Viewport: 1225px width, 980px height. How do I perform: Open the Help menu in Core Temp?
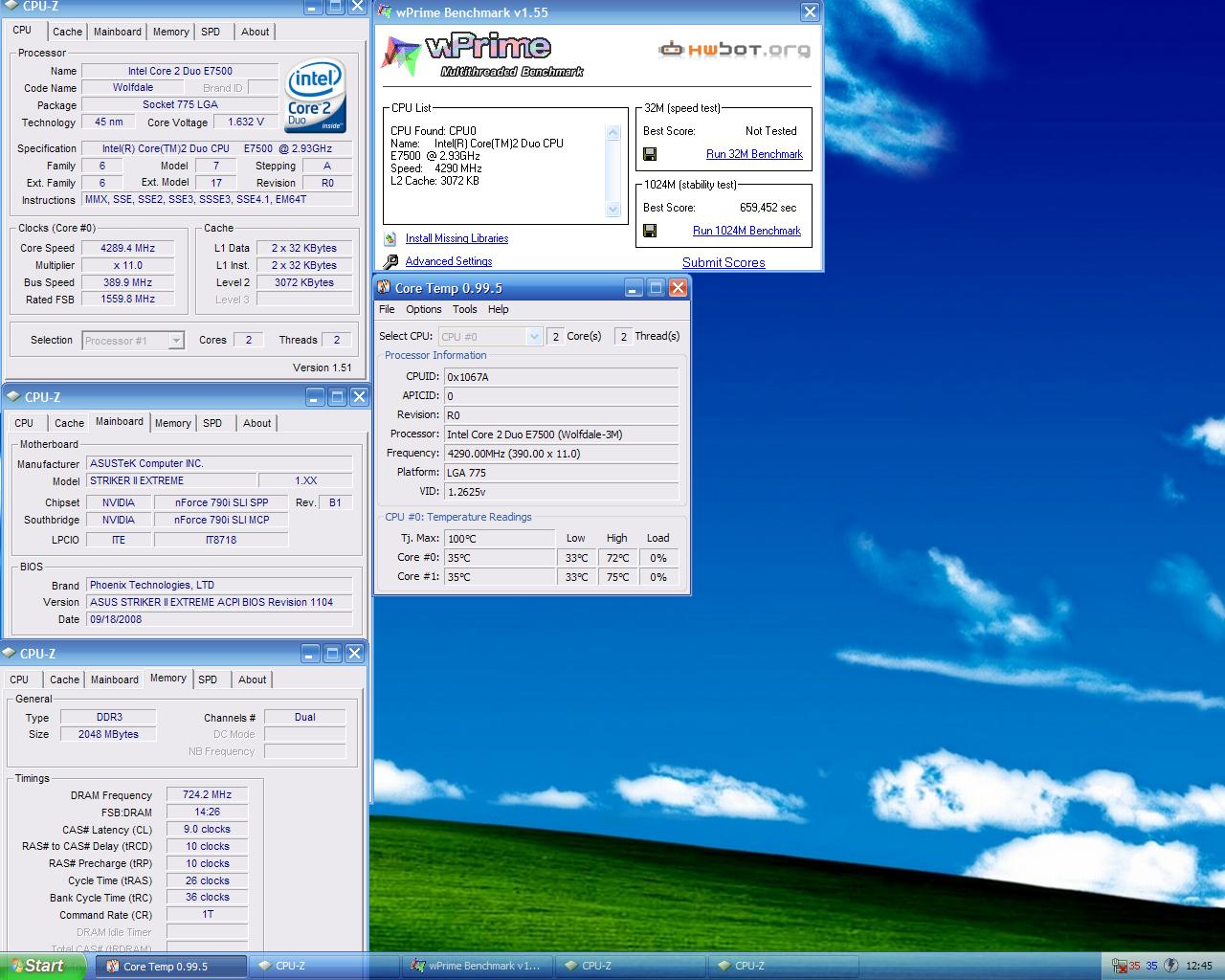click(x=498, y=310)
